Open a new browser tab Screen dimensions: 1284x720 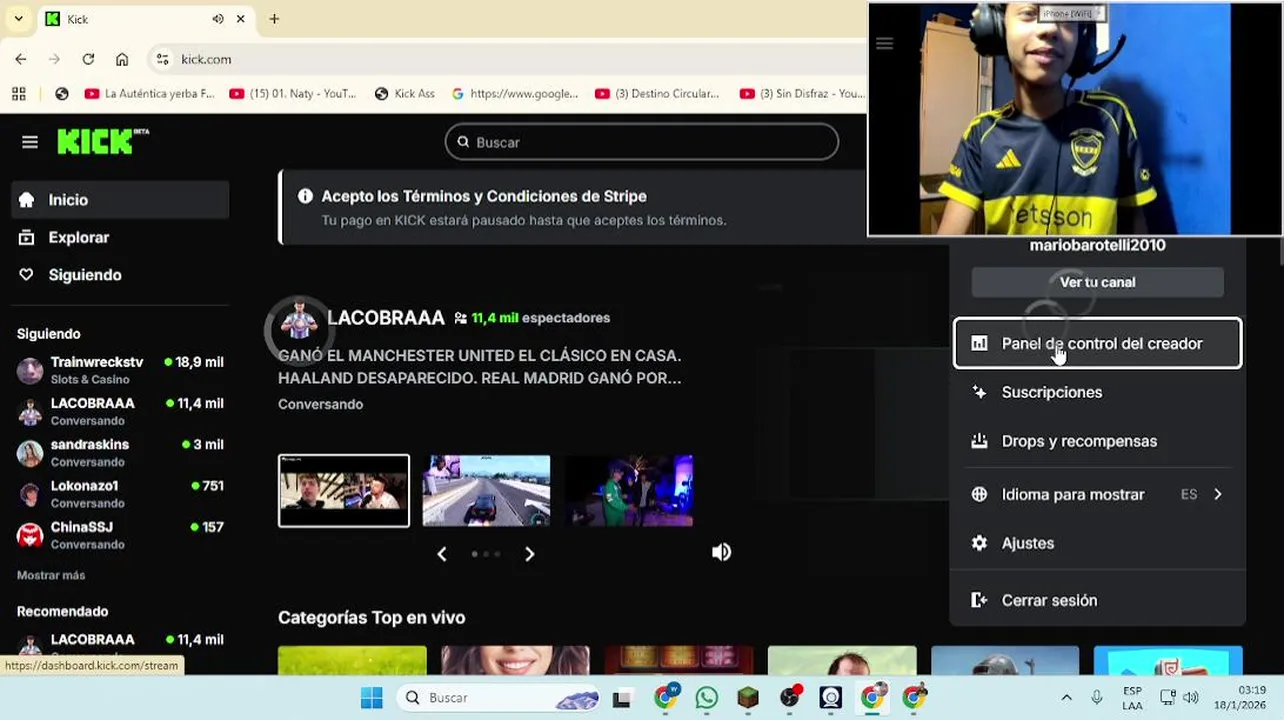click(274, 19)
